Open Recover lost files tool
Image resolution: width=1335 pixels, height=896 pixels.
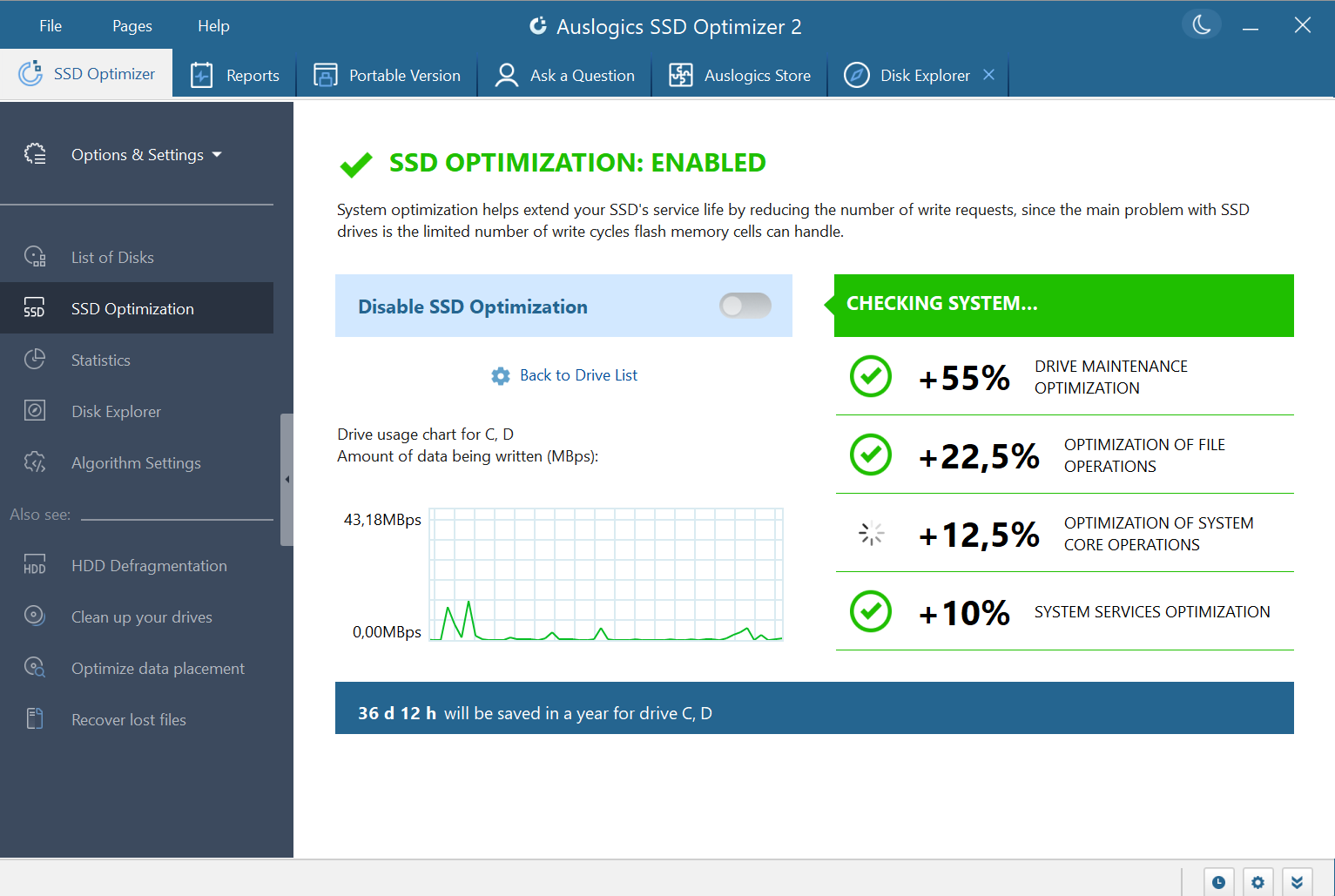(128, 719)
